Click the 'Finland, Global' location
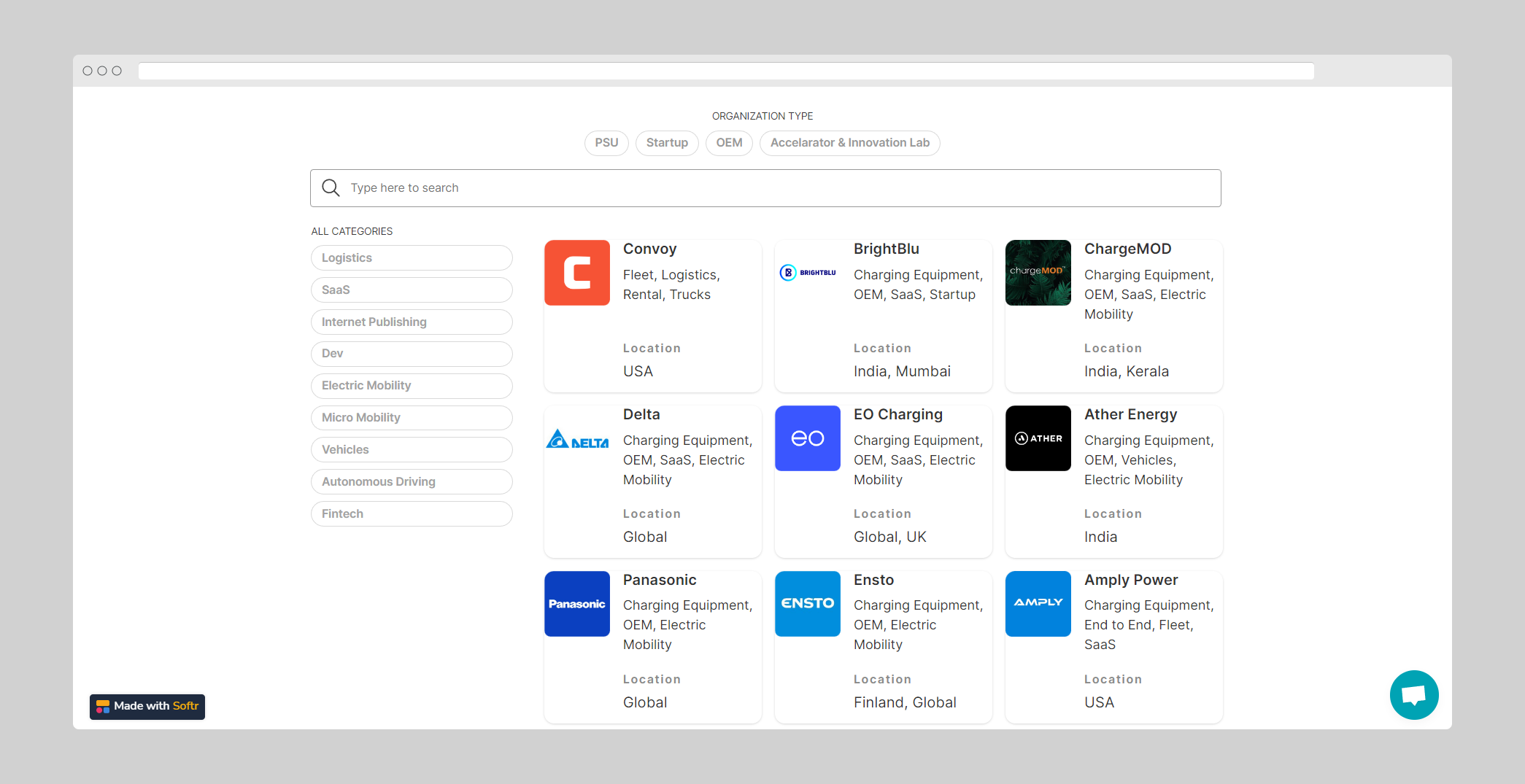The image size is (1525, 784). [x=905, y=702]
